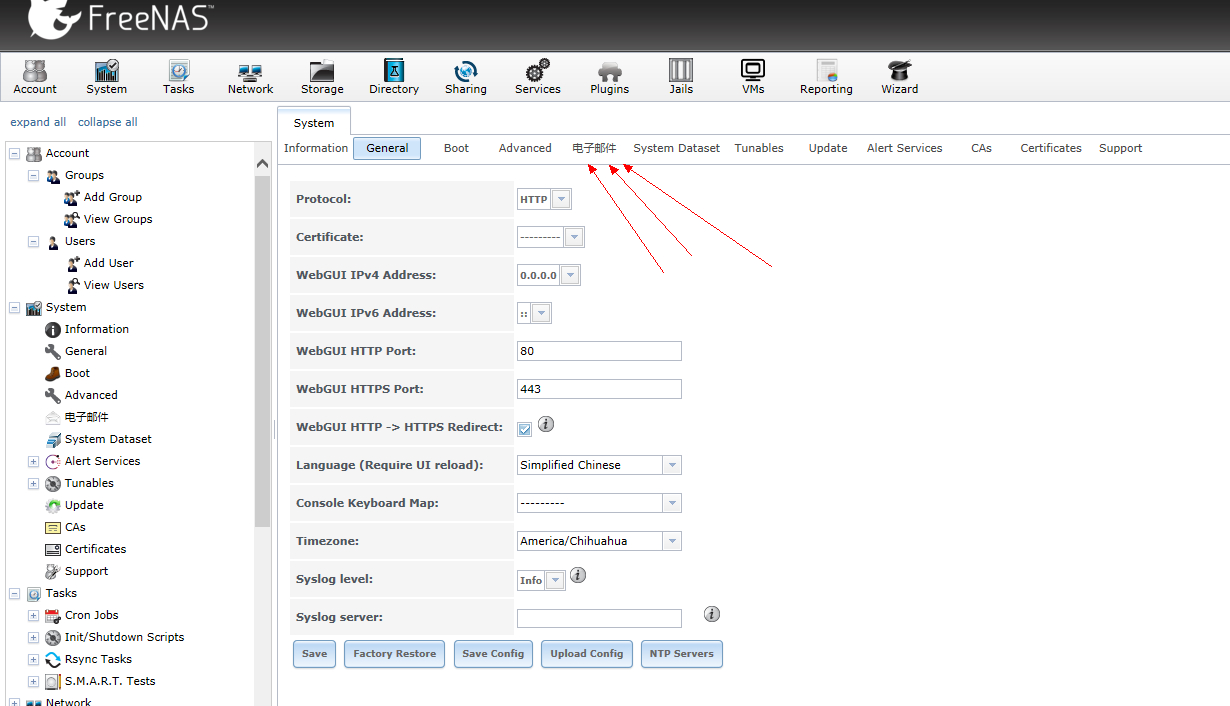Switch to the Information tab
1230x706 pixels.
point(316,148)
